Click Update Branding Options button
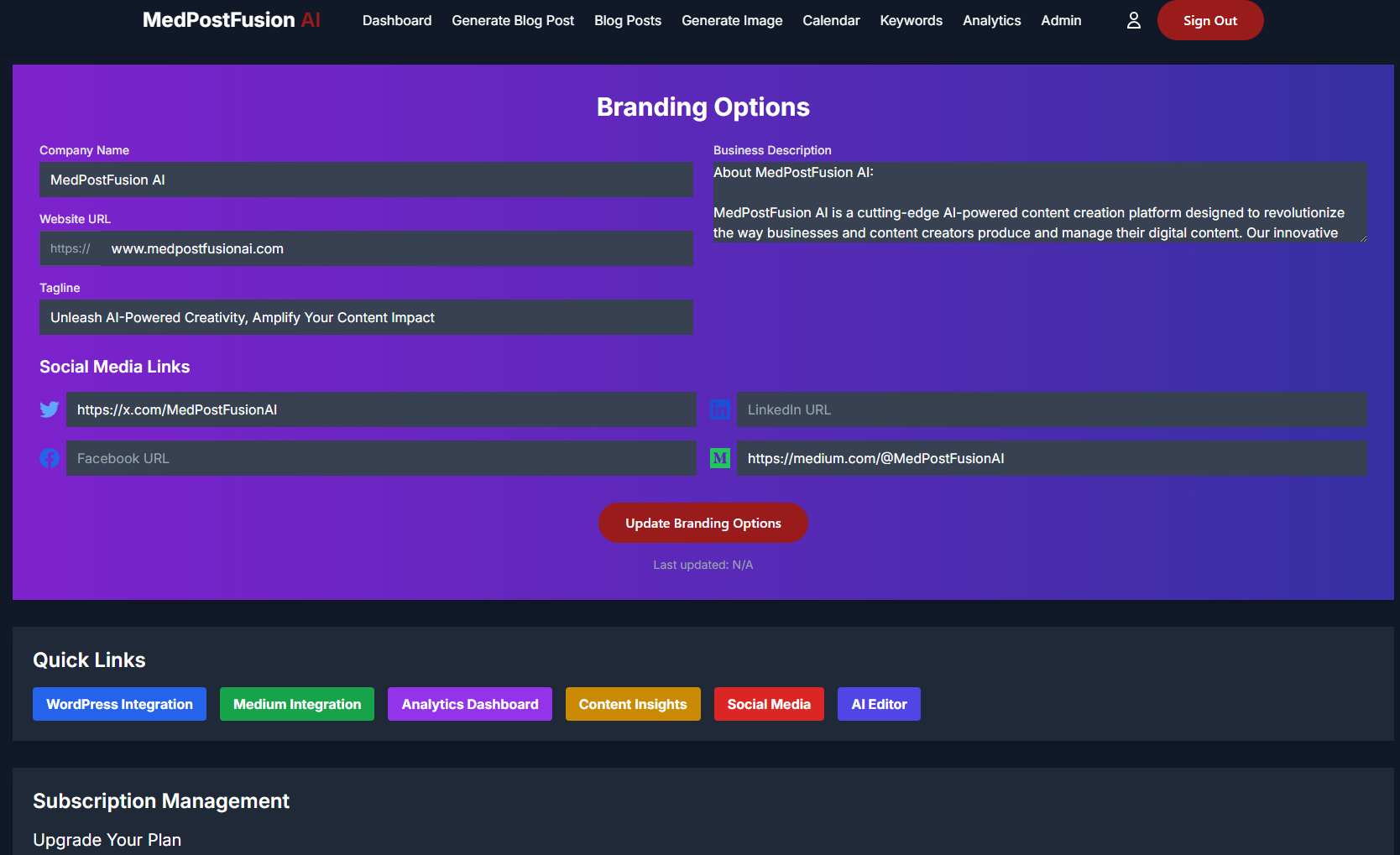The width and height of the screenshot is (1400, 855). point(703,523)
